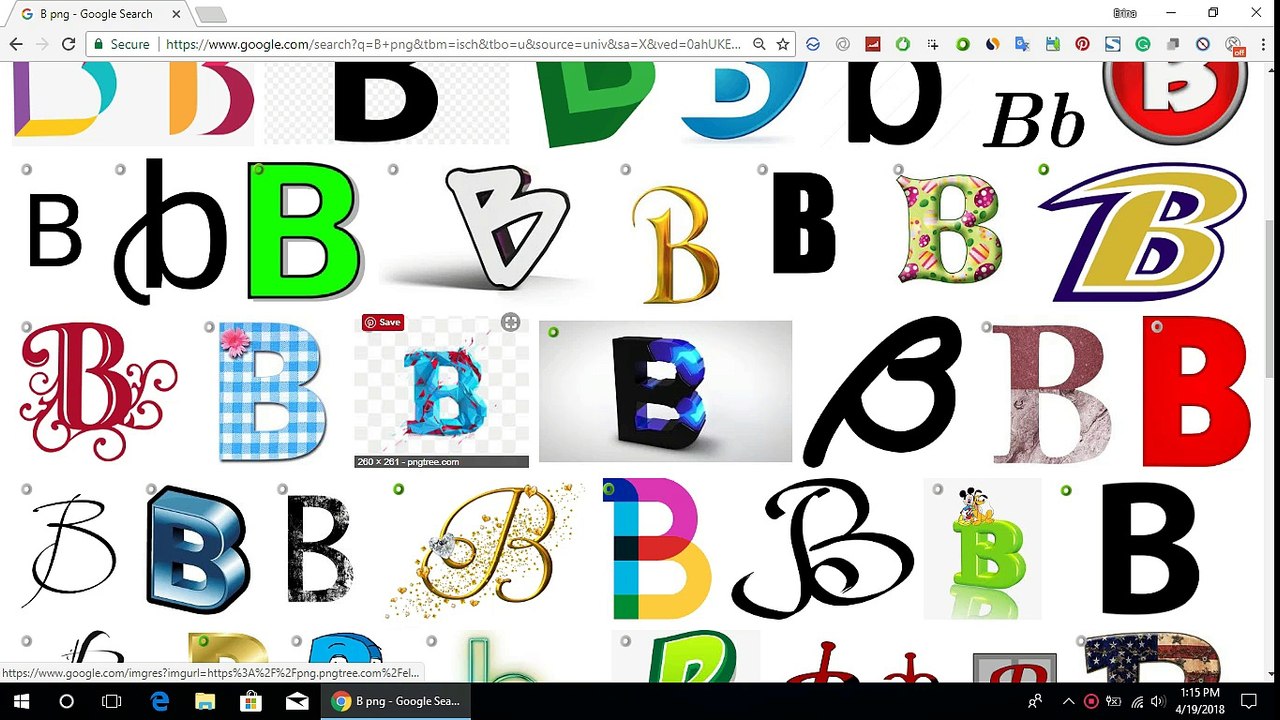Image resolution: width=1280 pixels, height=720 pixels.
Task: Click the Brina profile button
Action: [1125, 13]
